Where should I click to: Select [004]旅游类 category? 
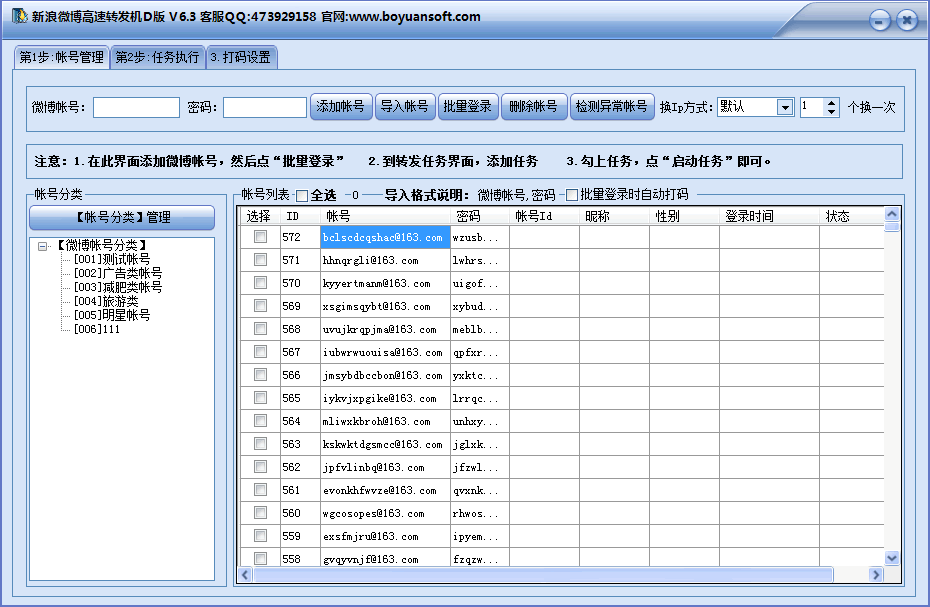pyautogui.click(x=106, y=301)
